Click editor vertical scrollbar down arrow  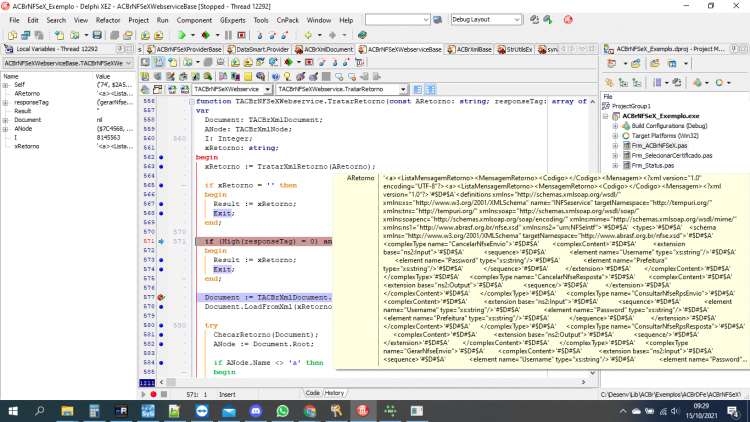pyautogui.click(x=593, y=373)
